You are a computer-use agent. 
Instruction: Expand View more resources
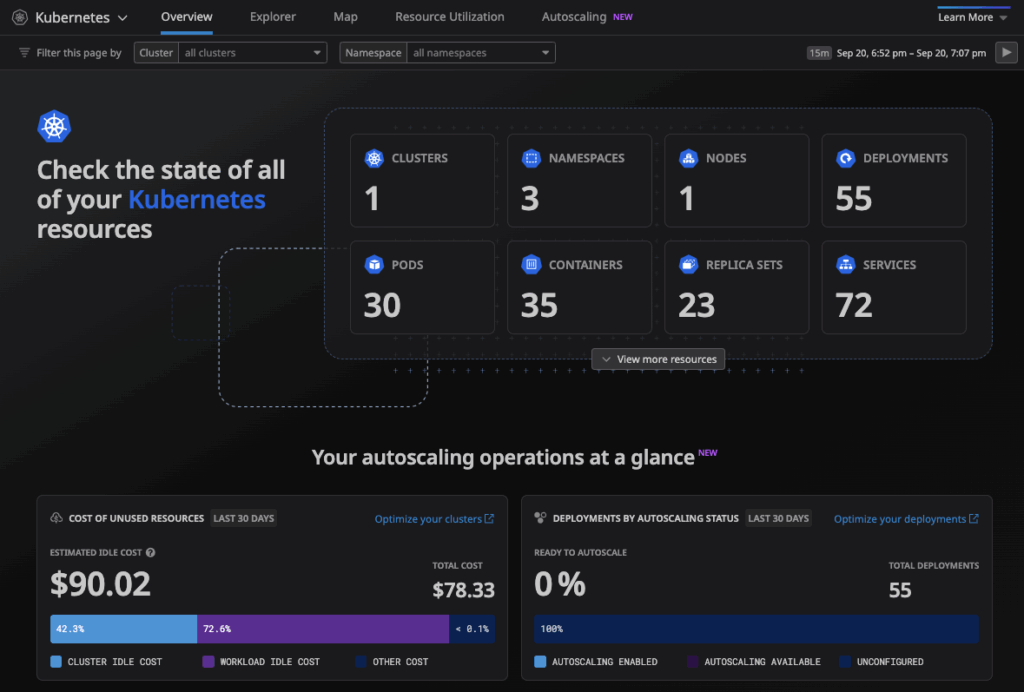(658, 359)
